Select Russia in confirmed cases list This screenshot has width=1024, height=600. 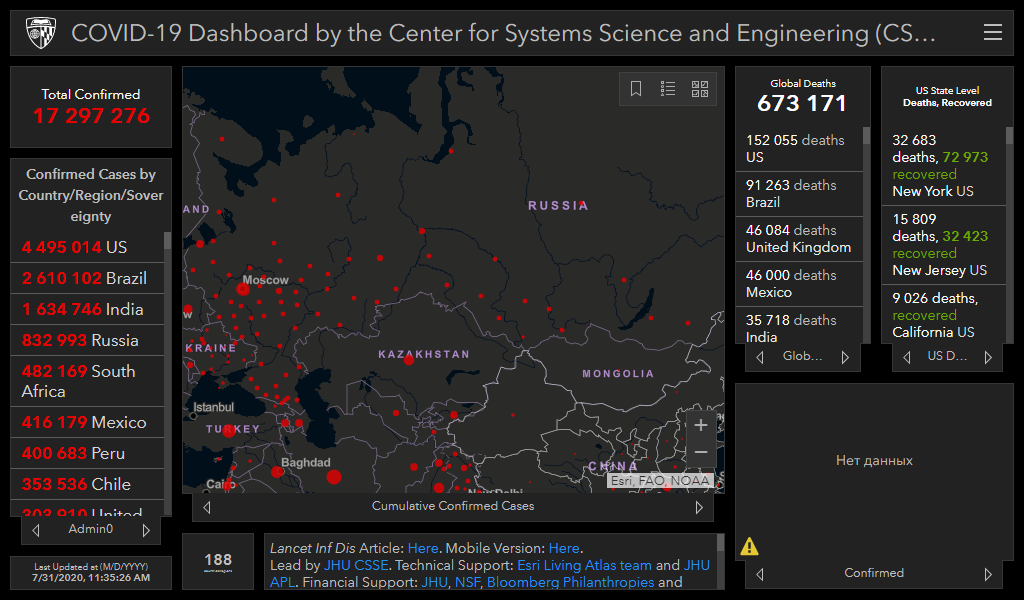pyautogui.click(x=80, y=340)
